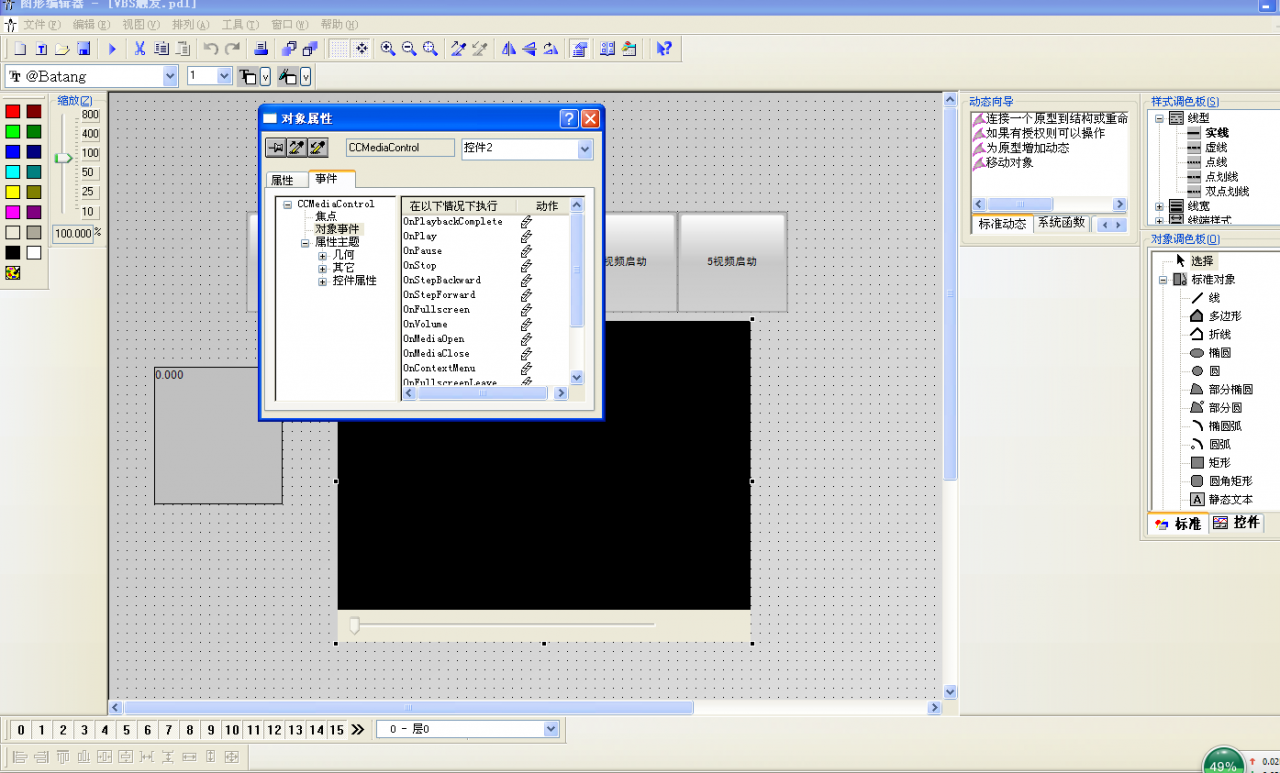1280x773 pixels.
Task: Open the font size dropdown showing 1
Action: pyautogui.click(x=224, y=76)
